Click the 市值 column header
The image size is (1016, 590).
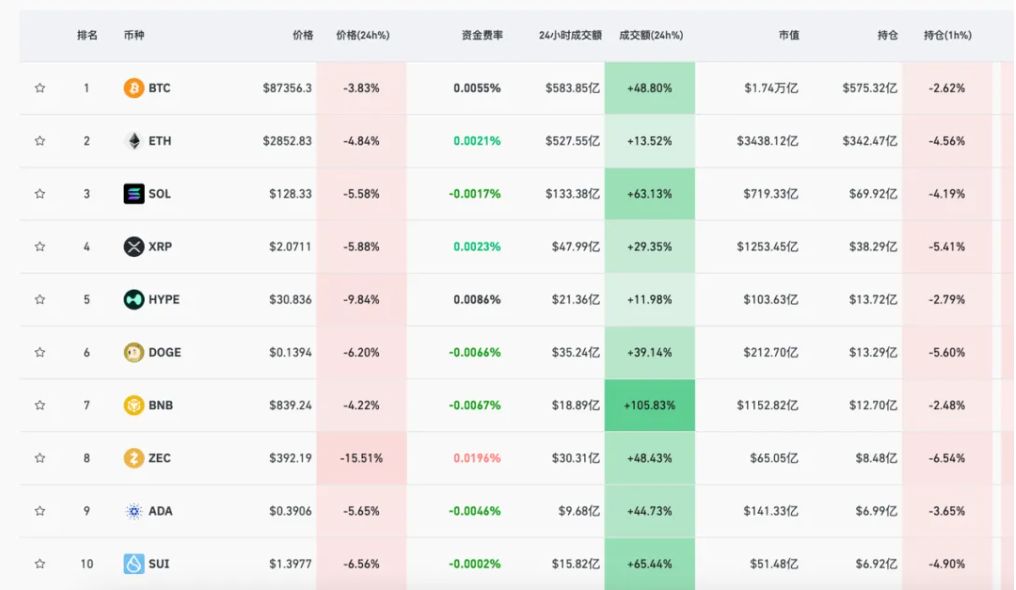[791, 34]
